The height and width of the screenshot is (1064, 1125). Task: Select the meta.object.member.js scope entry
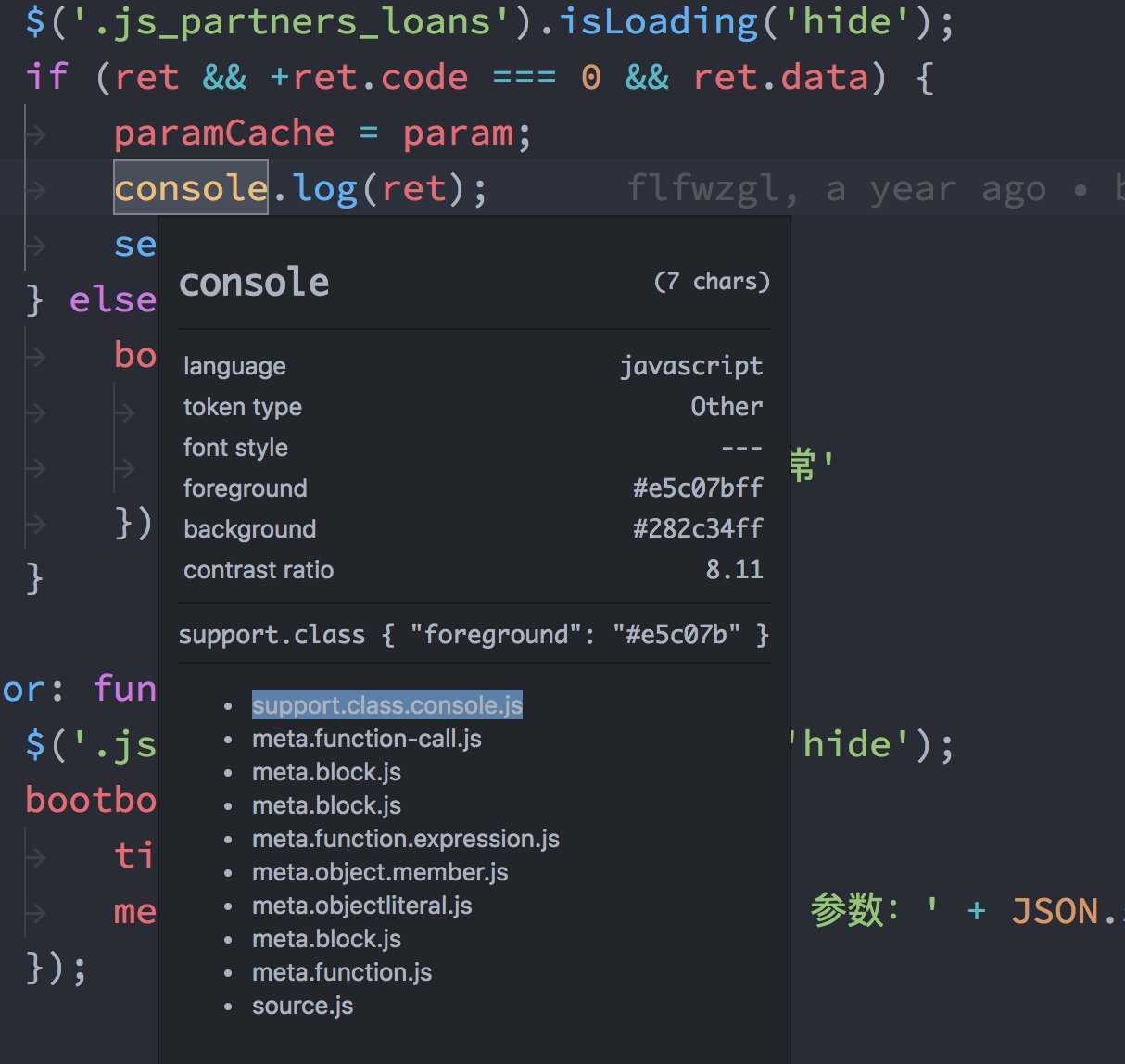(x=380, y=871)
